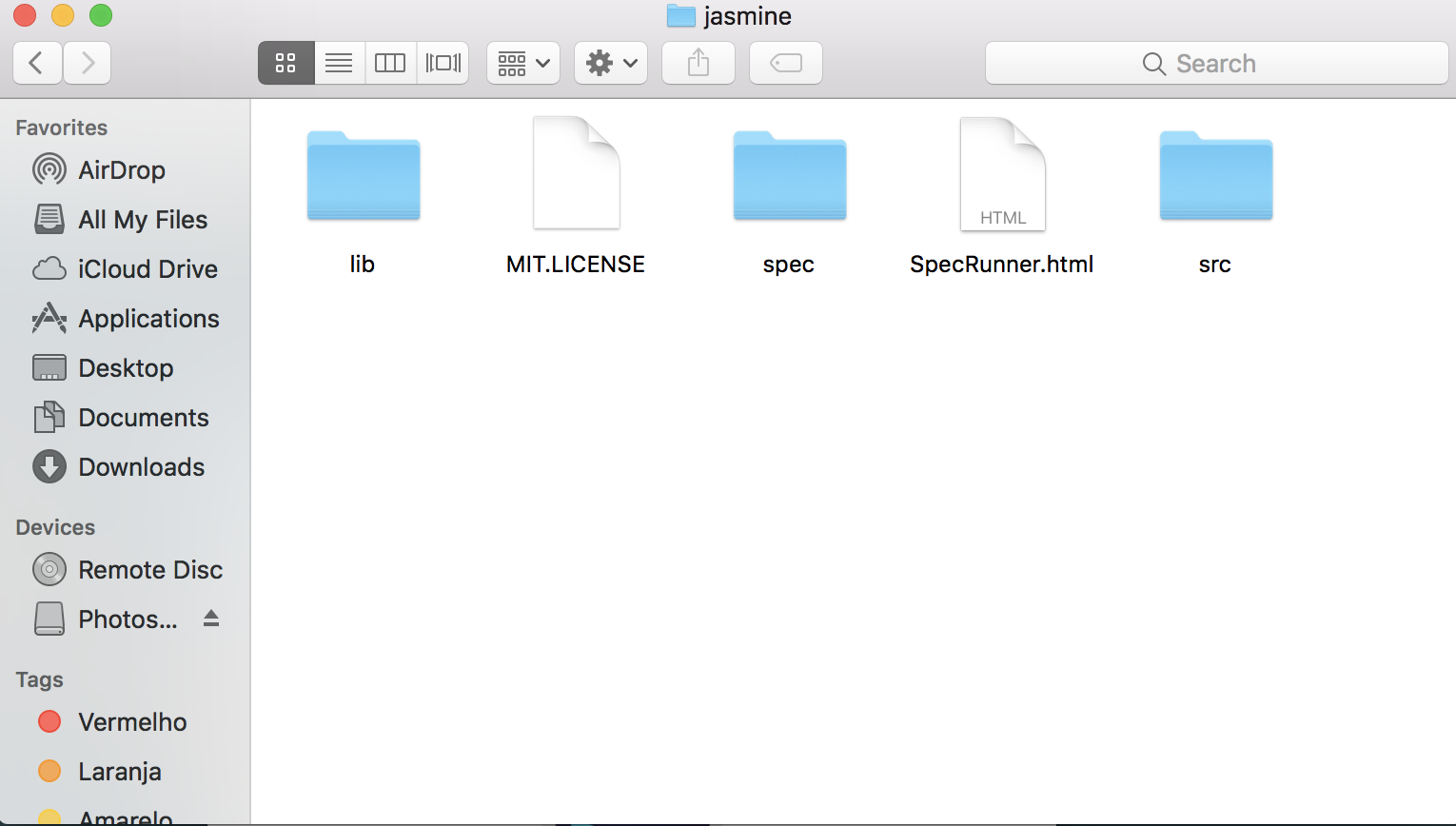
Task: Click the Share toolbar button
Action: tap(698, 63)
